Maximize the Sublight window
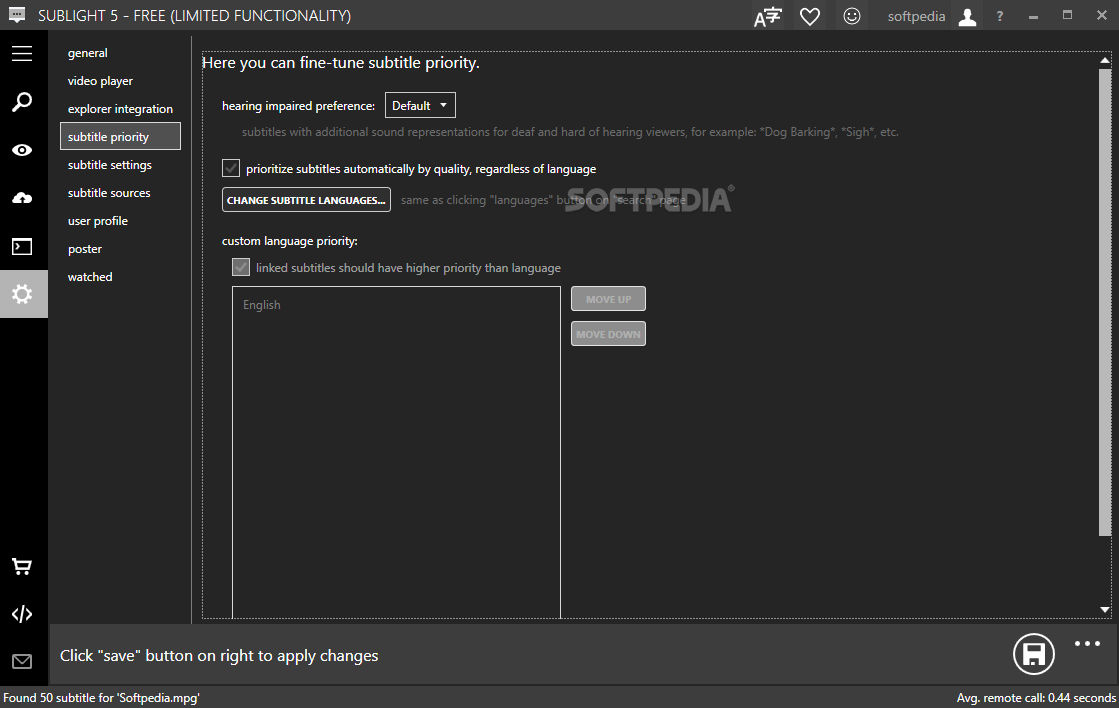Image resolution: width=1119 pixels, height=708 pixels. [1067, 15]
